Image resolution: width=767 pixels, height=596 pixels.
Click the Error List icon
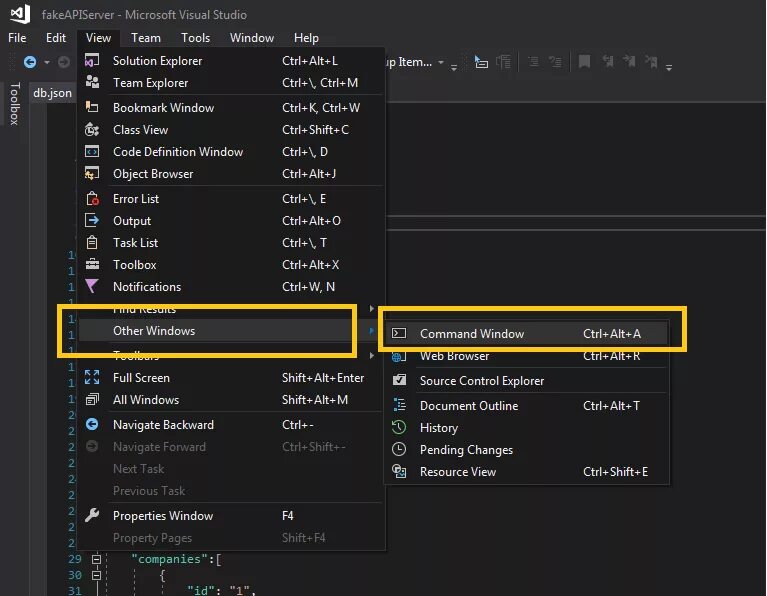(x=92, y=199)
